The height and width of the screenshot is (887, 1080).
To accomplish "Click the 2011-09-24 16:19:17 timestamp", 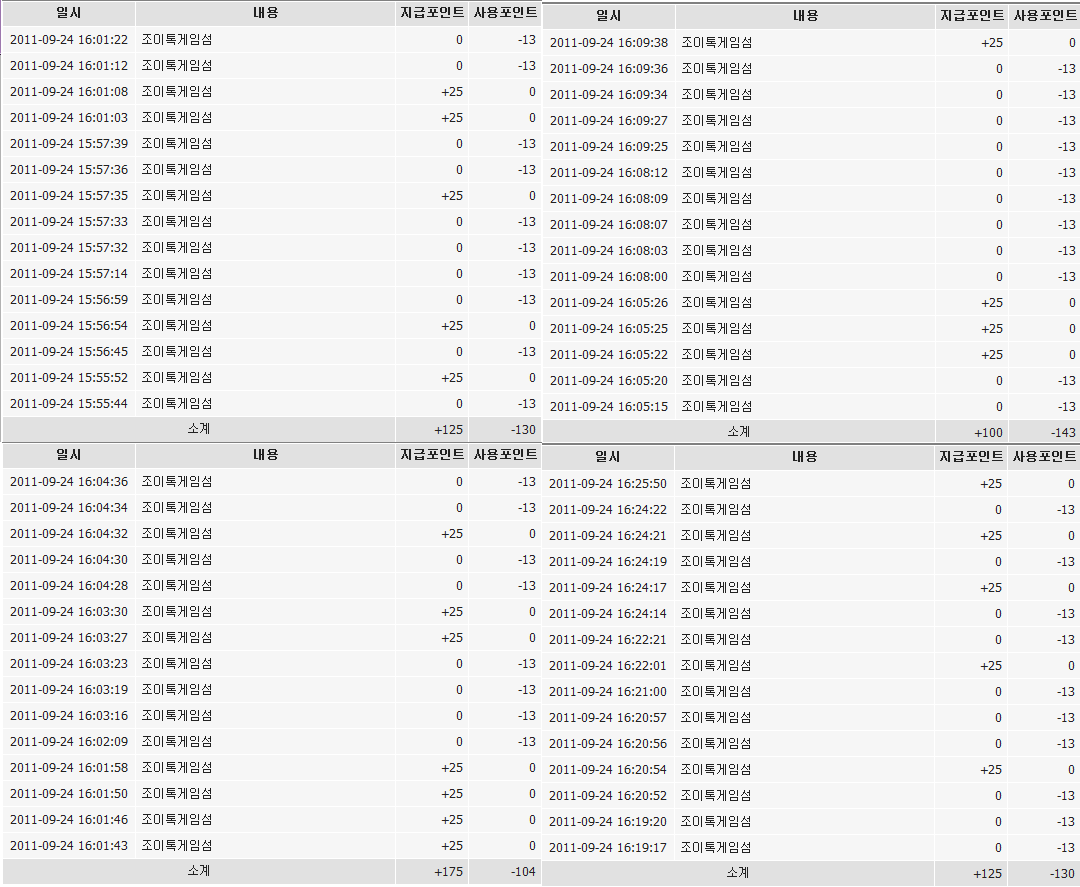I will pos(608,848).
